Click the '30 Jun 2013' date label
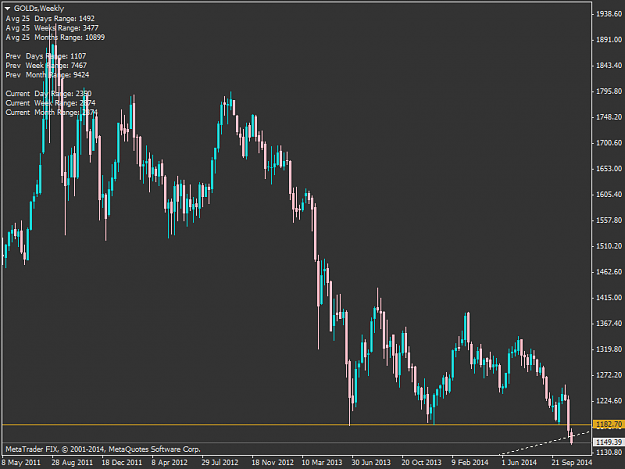 tap(371, 463)
